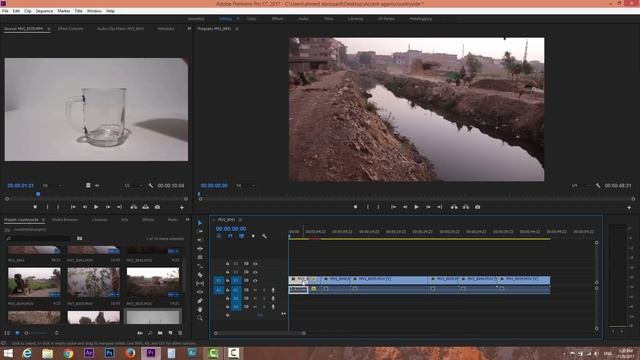Open Source monitor button editor plus
The image size is (640, 360).
point(182,207)
